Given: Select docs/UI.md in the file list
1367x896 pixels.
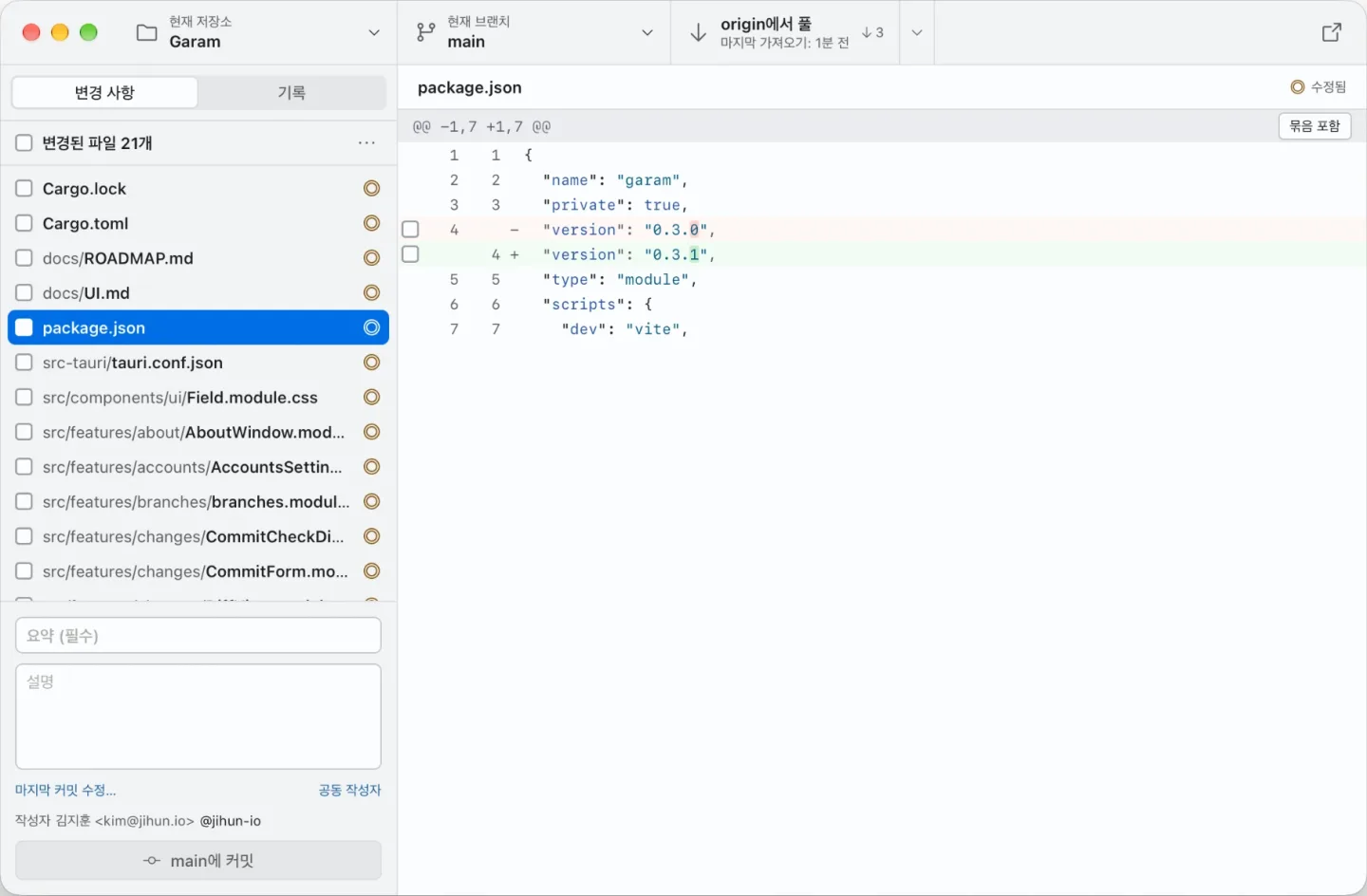Looking at the screenshot, I should coord(198,292).
